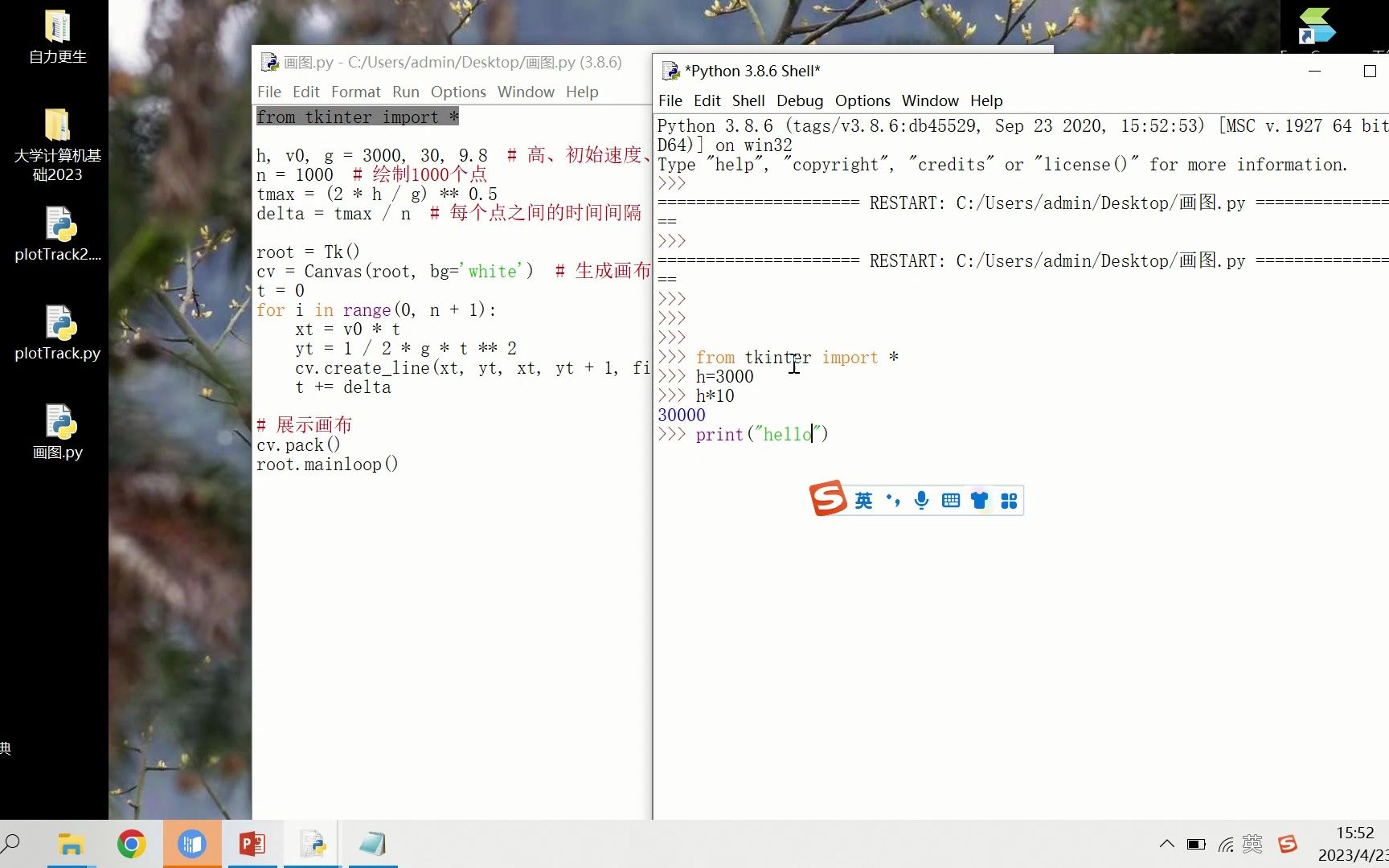Click the 'cv.pack()' line in editor

click(298, 445)
